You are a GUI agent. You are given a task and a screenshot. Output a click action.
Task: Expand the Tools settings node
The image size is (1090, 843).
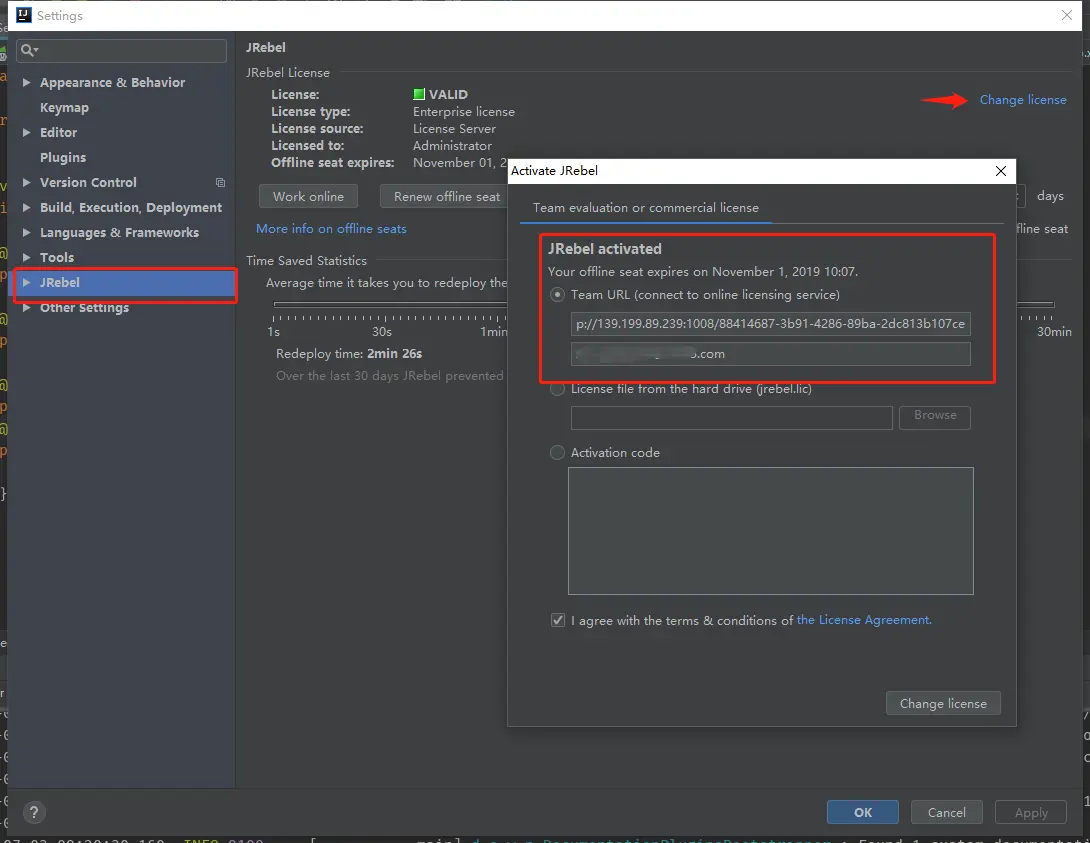(x=26, y=257)
